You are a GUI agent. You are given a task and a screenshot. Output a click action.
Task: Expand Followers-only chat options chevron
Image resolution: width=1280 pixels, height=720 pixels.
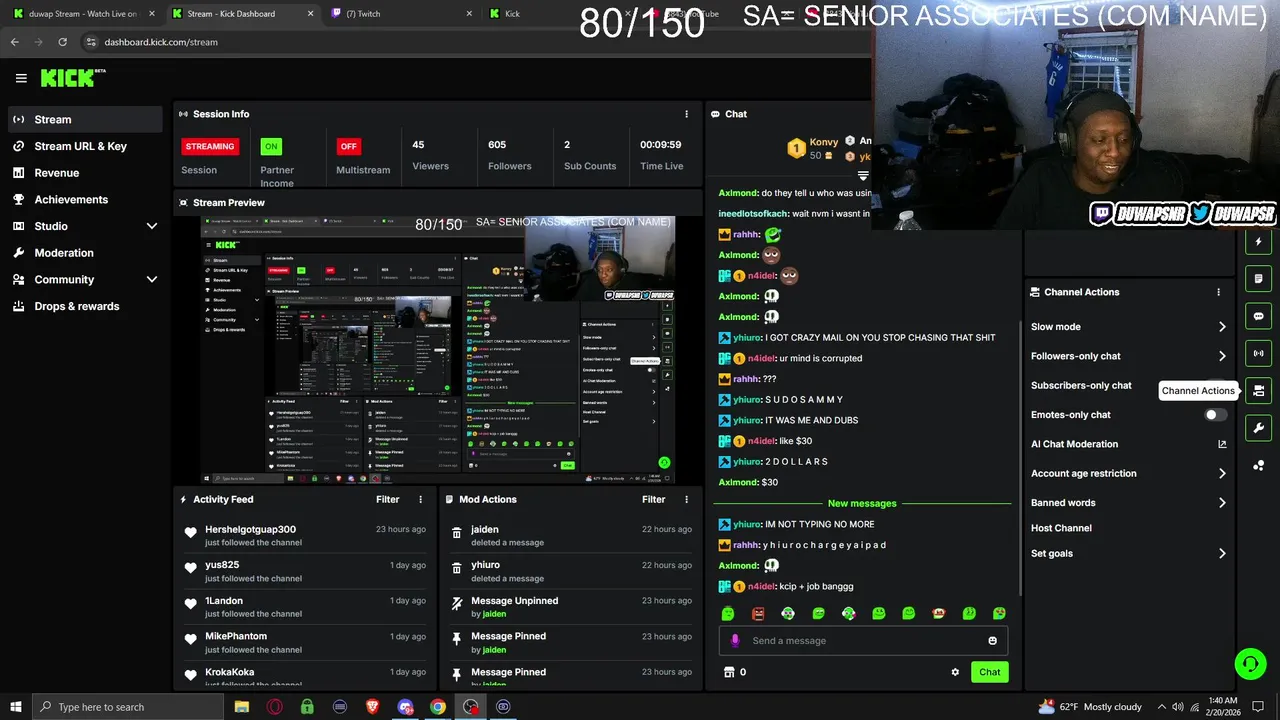coord(1221,356)
